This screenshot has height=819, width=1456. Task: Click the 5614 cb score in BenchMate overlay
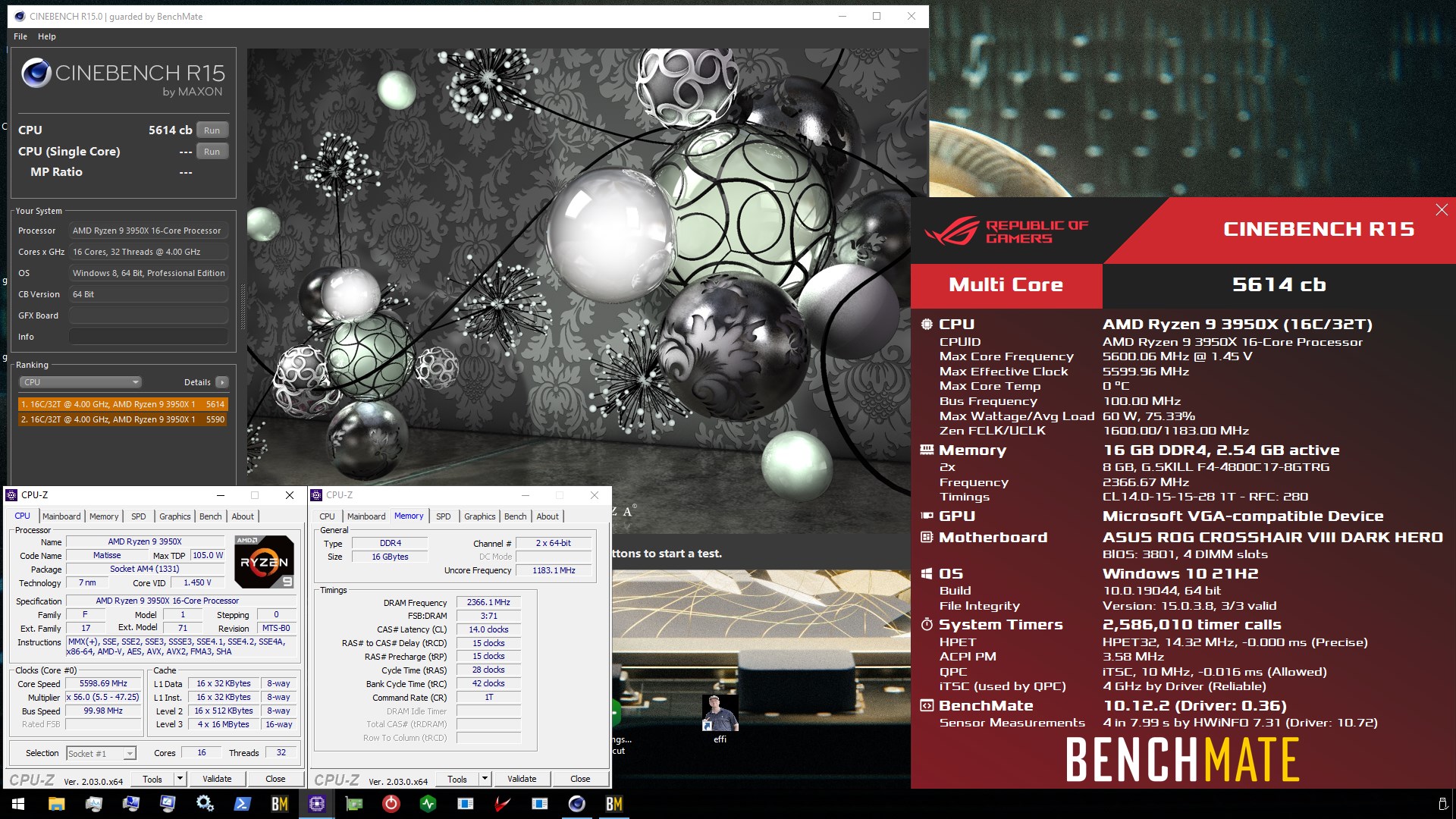coord(1279,285)
